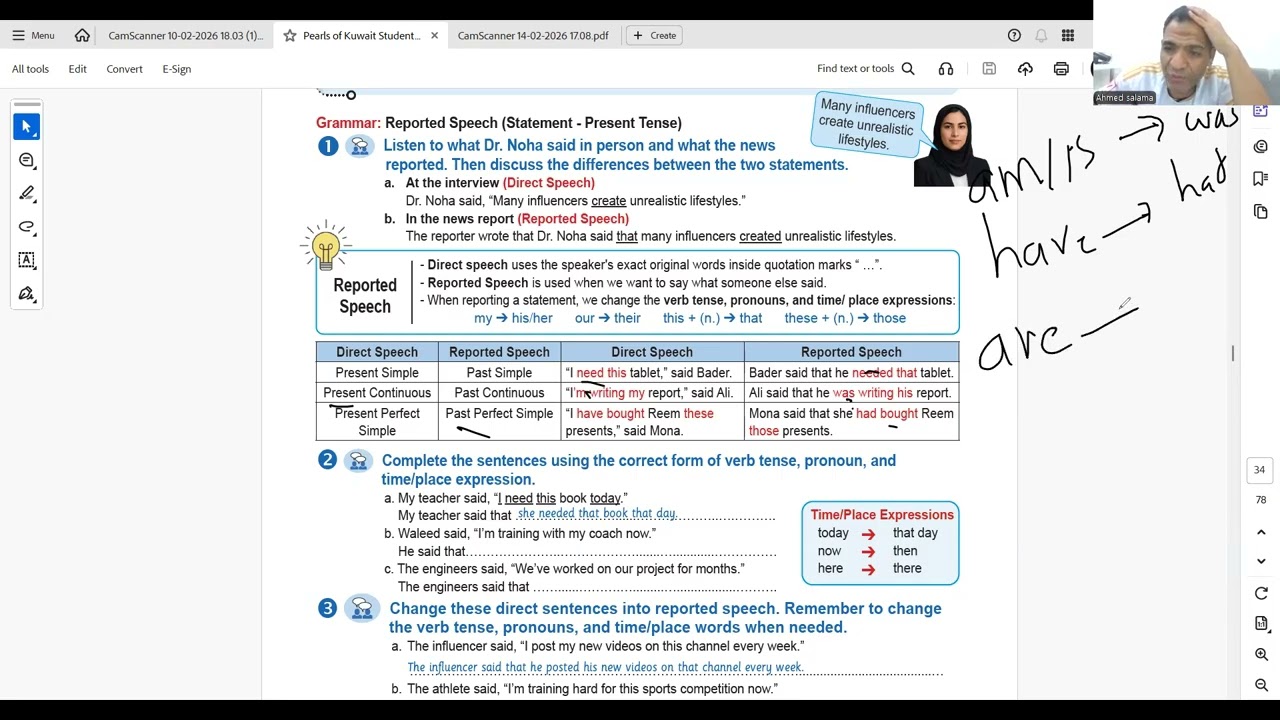Click the total page count 78
The image size is (1280, 720).
(x=1260, y=499)
